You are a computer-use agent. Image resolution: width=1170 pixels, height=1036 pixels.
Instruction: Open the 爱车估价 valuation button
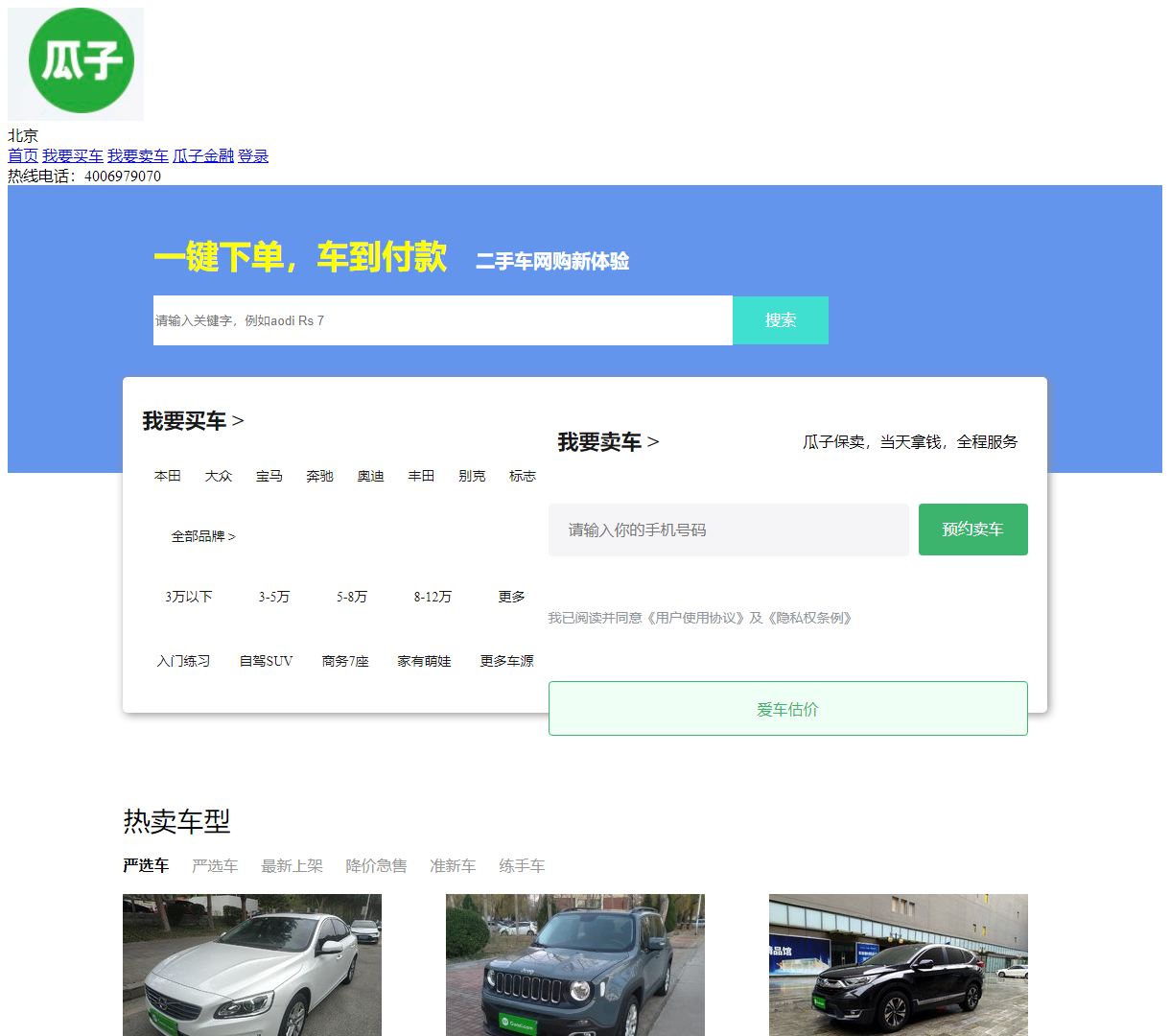point(787,708)
